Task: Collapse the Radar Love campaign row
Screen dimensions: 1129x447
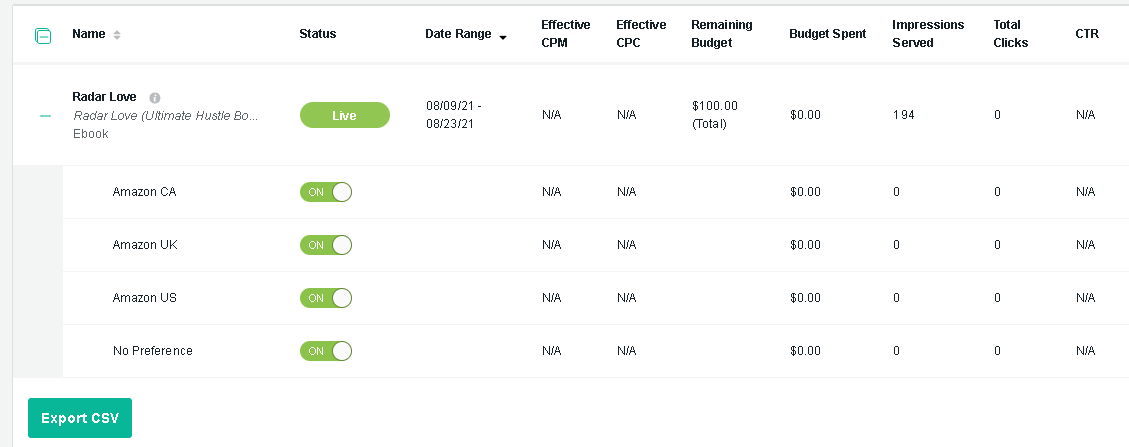Action: pos(45,116)
